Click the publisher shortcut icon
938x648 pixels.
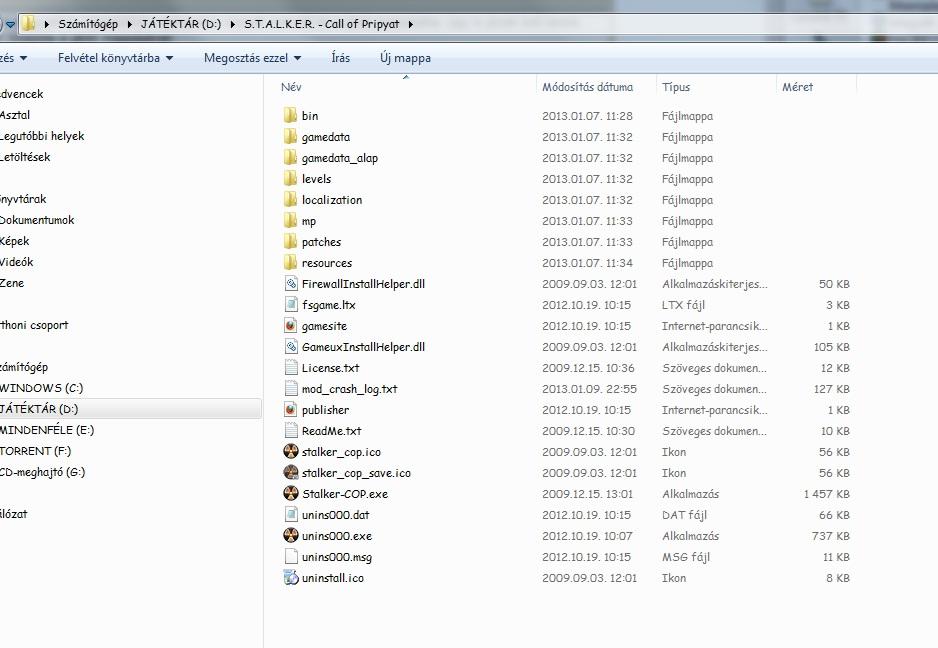point(291,409)
